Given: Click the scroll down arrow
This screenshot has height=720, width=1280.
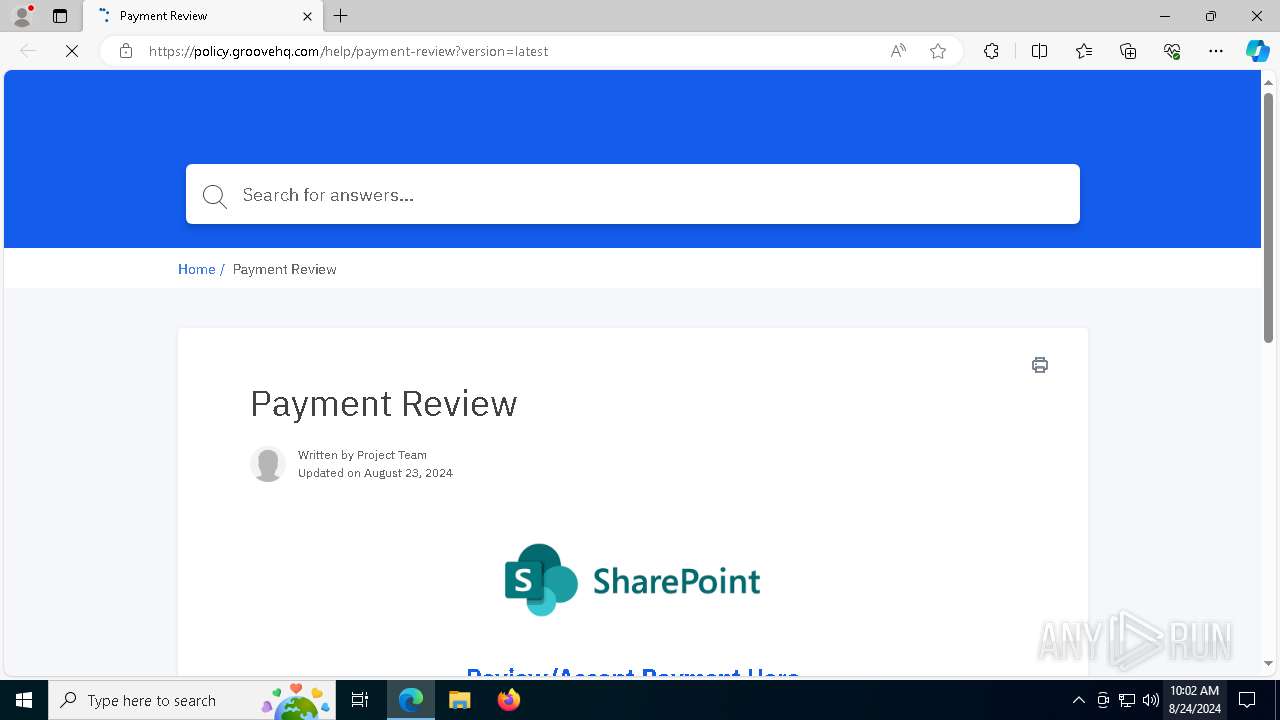Looking at the screenshot, I should (1268, 663).
